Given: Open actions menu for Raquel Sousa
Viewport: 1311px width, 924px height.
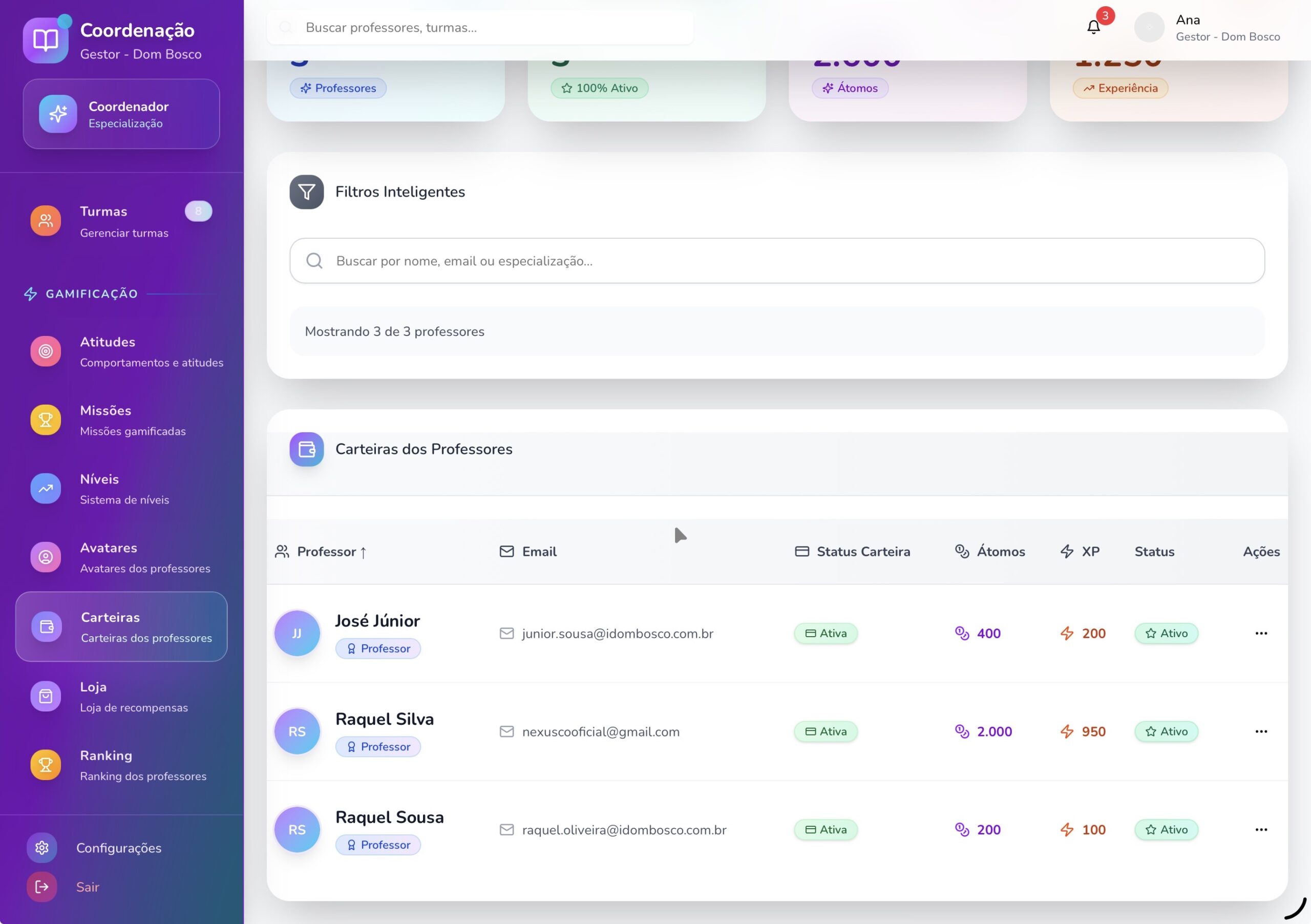Looking at the screenshot, I should 1261,829.
